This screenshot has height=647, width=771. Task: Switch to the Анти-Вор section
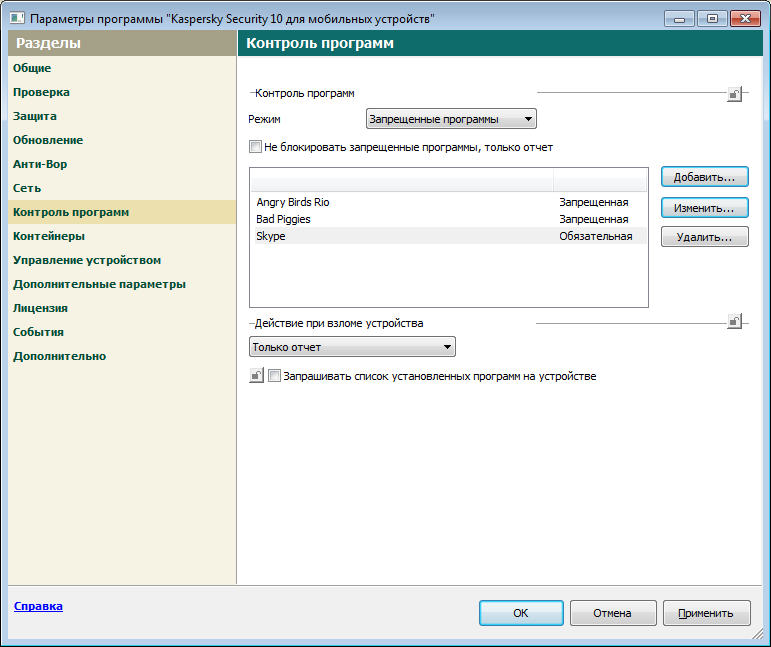[40, 164]
